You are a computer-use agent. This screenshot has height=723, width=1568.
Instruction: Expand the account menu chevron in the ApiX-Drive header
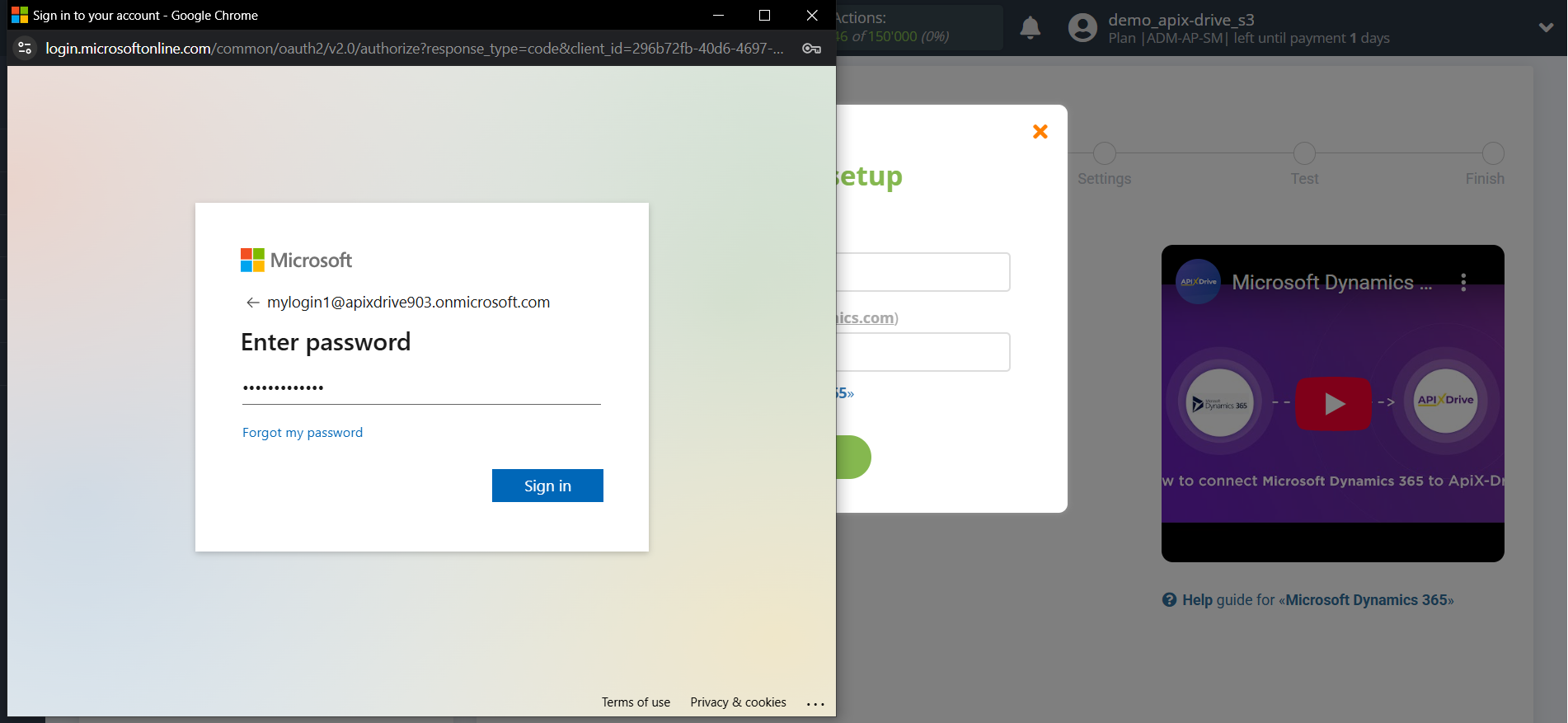1546,27
